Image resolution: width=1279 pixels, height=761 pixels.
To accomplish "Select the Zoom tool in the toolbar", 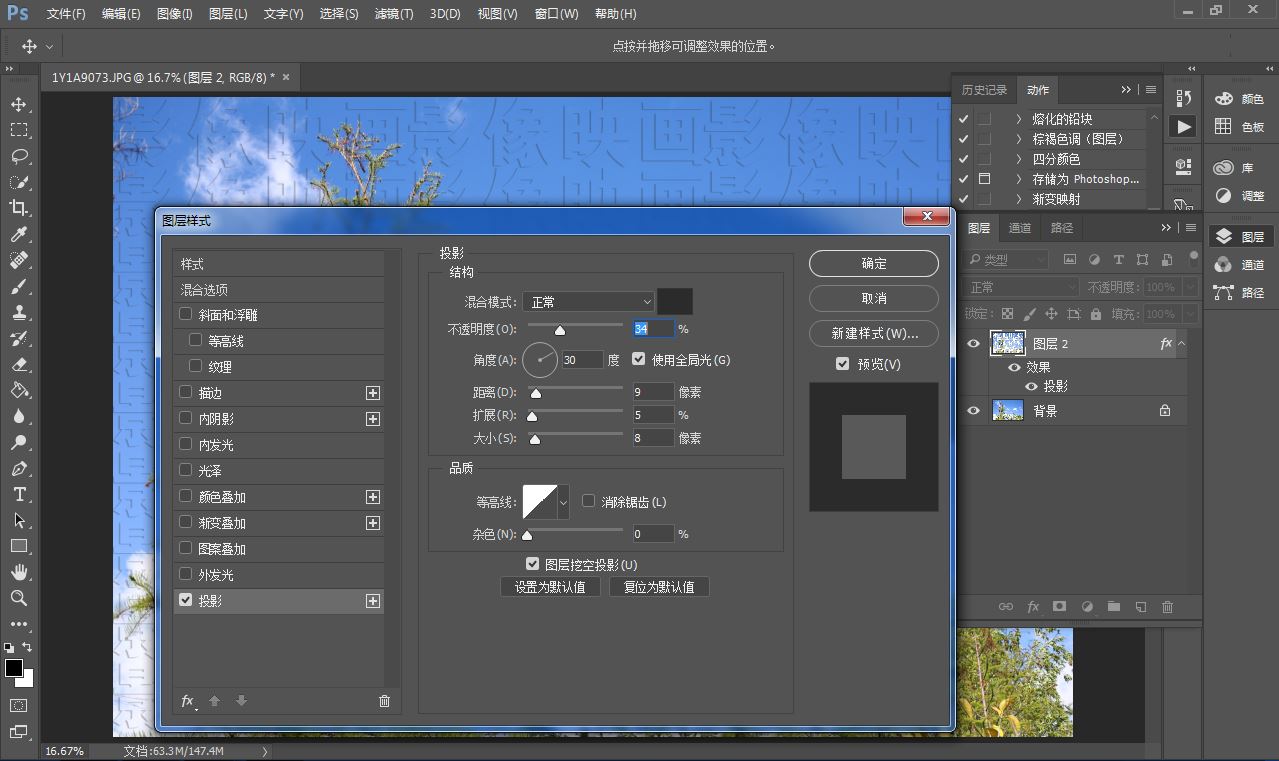I will coord(18,598).
